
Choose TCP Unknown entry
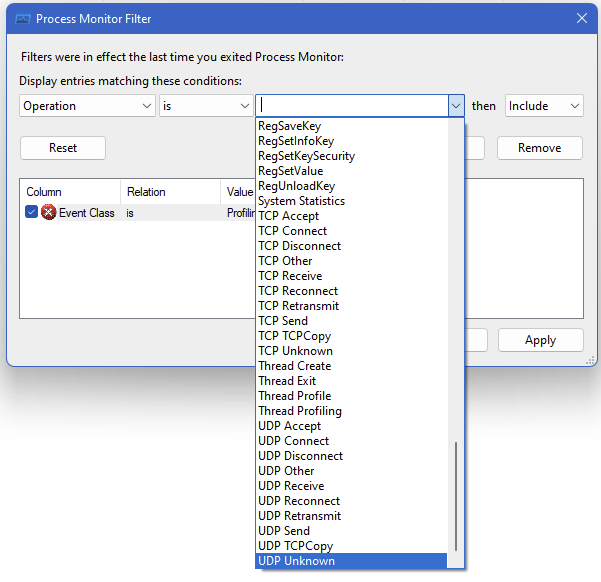[351, 350]
